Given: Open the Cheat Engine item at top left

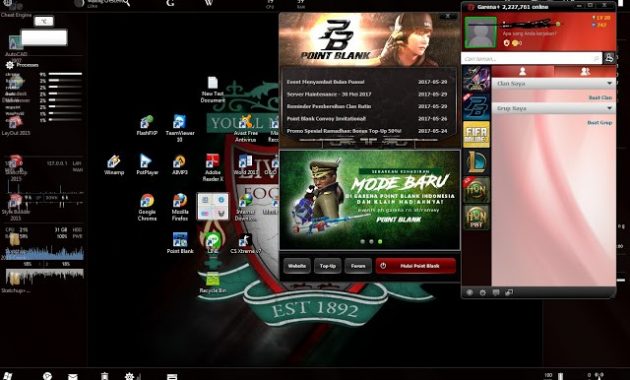Looking at the screenshot, I should point(16,15).
